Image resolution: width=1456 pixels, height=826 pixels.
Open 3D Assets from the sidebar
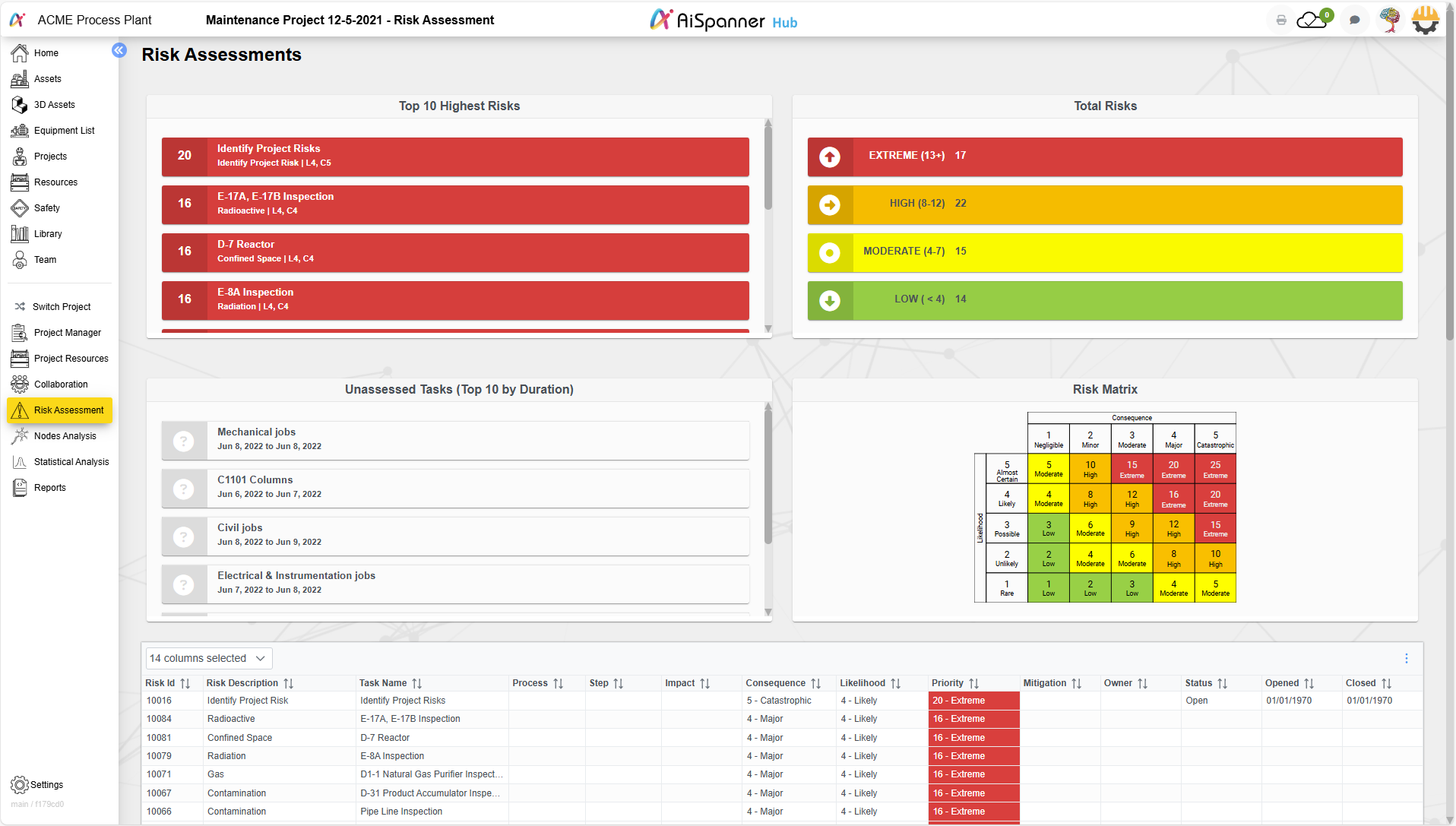[x=54, y=104]
